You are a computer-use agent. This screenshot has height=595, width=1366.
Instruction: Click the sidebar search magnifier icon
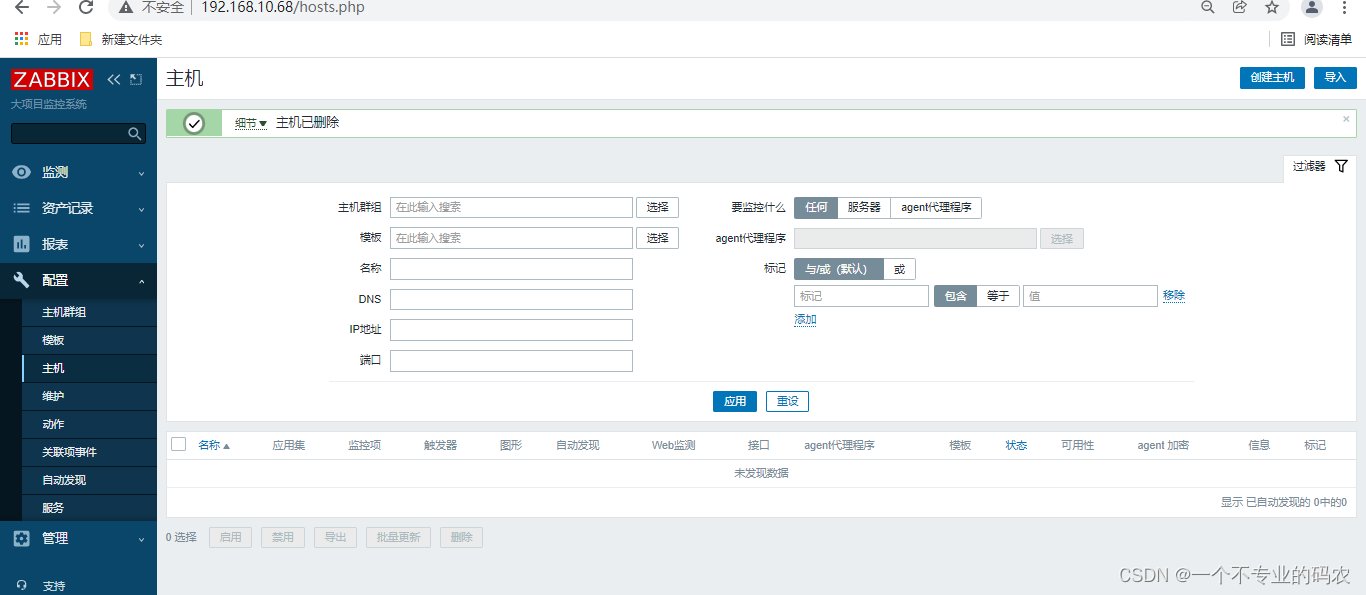point(135,133)
